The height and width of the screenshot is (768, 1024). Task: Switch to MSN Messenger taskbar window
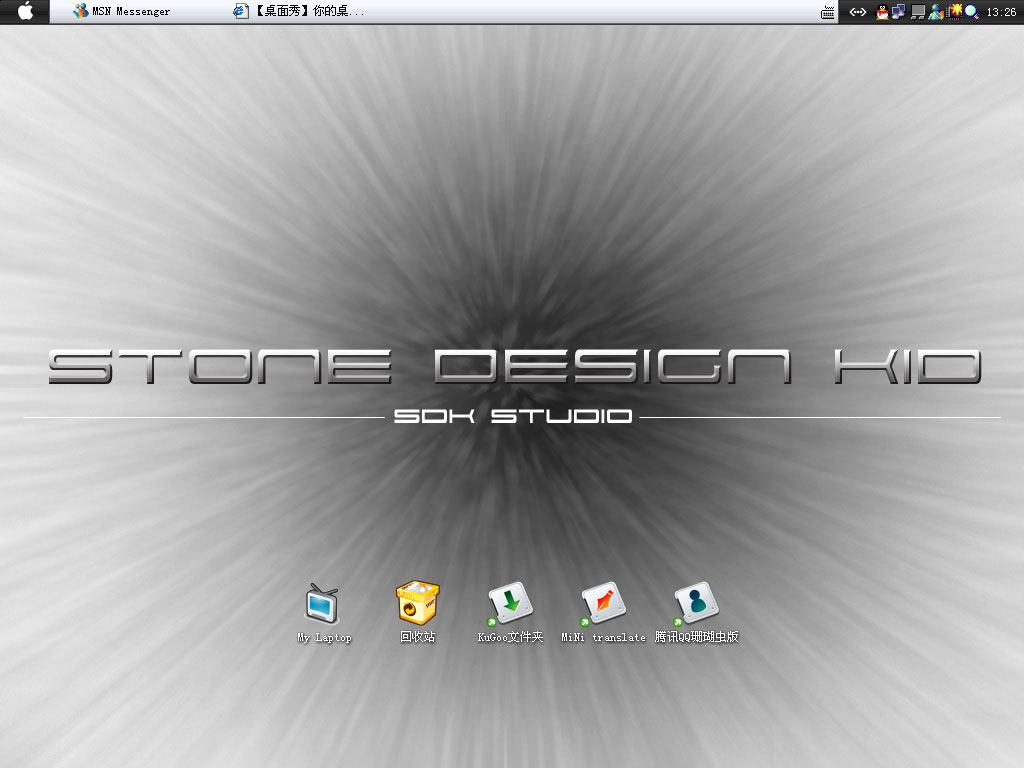(x=121, y=11)
